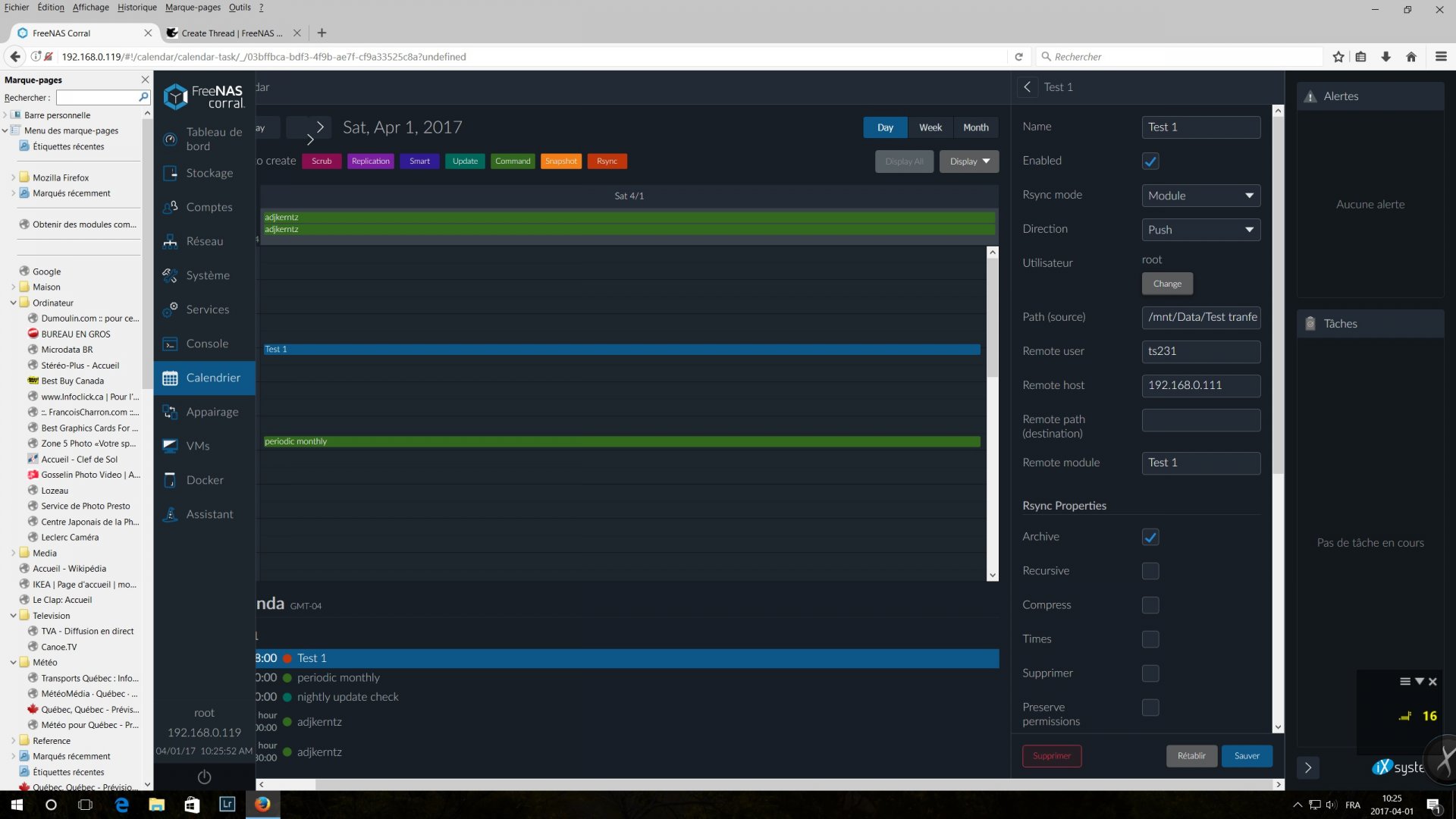Enable the Supprimer checkbox
Viewport: 1456px width, 819px height.
pos(1150,673)
